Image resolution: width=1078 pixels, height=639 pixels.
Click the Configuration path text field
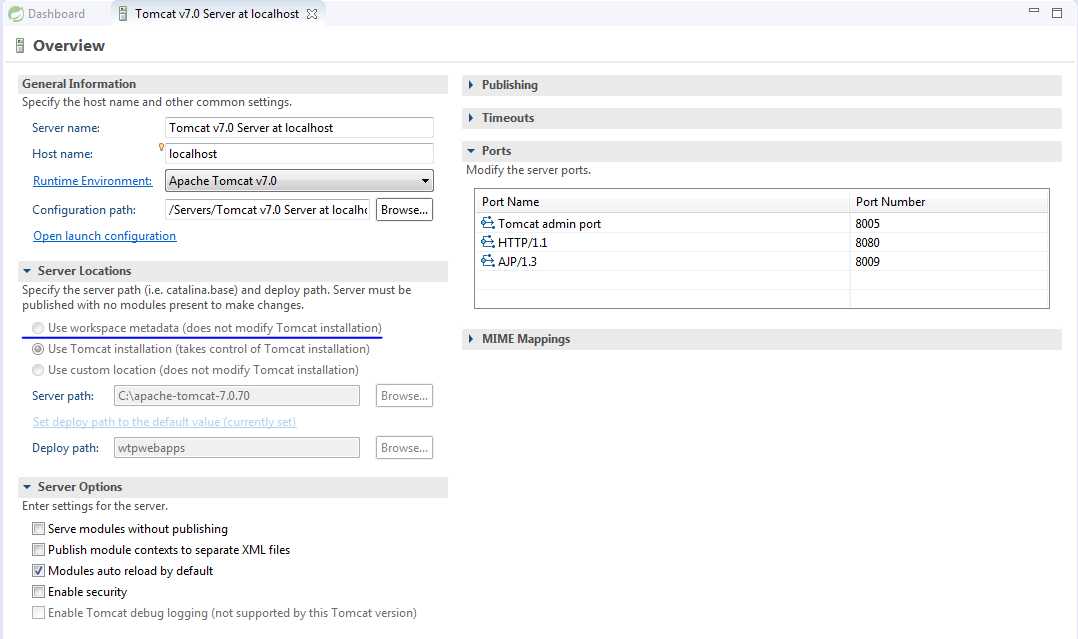(267, 210)
